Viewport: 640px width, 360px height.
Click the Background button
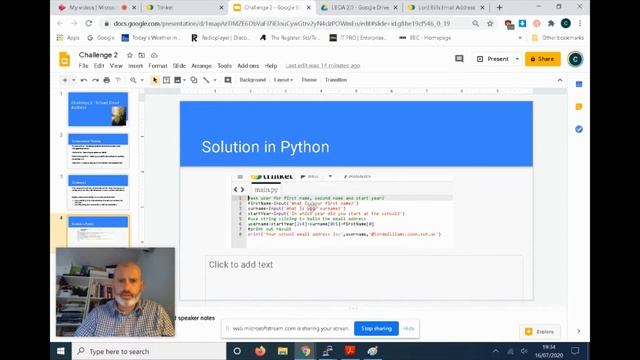(x=253, y=80)
